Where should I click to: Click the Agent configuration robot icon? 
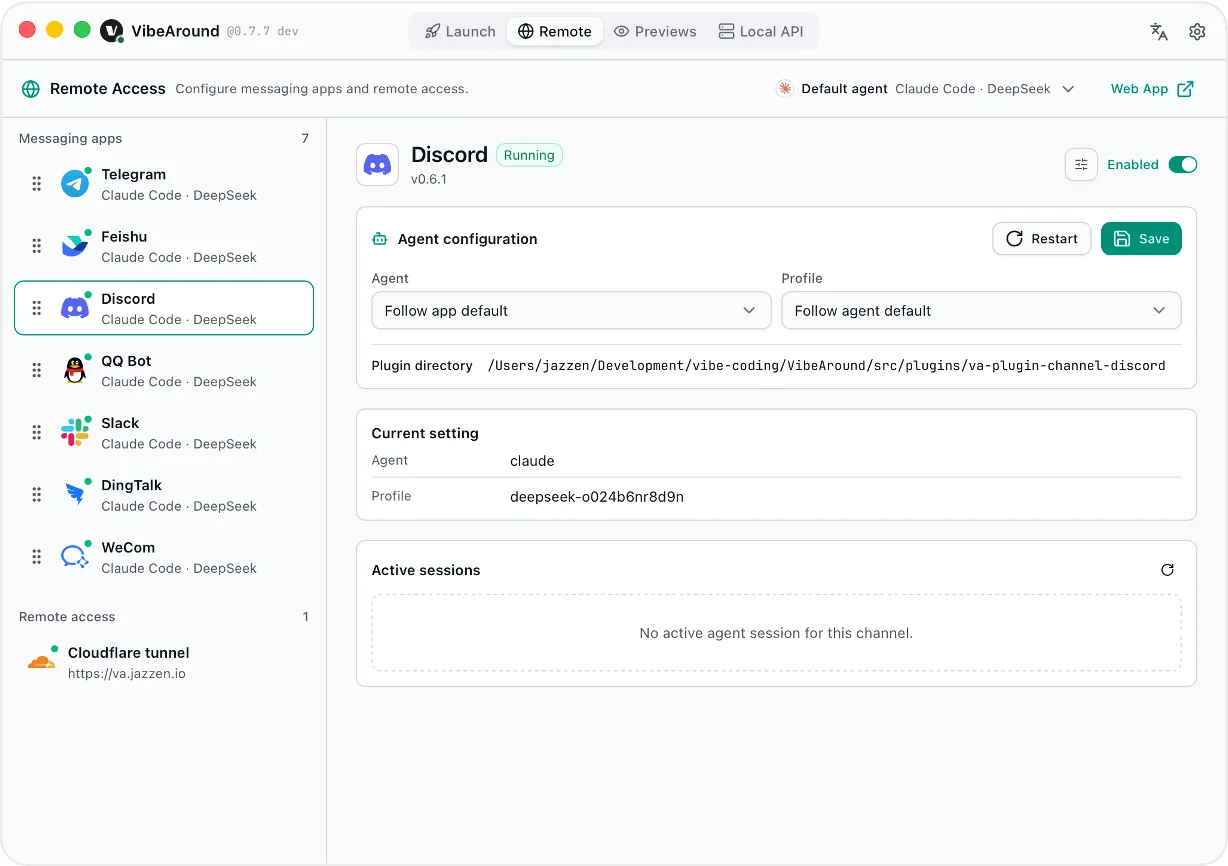(x=379, y=239)
